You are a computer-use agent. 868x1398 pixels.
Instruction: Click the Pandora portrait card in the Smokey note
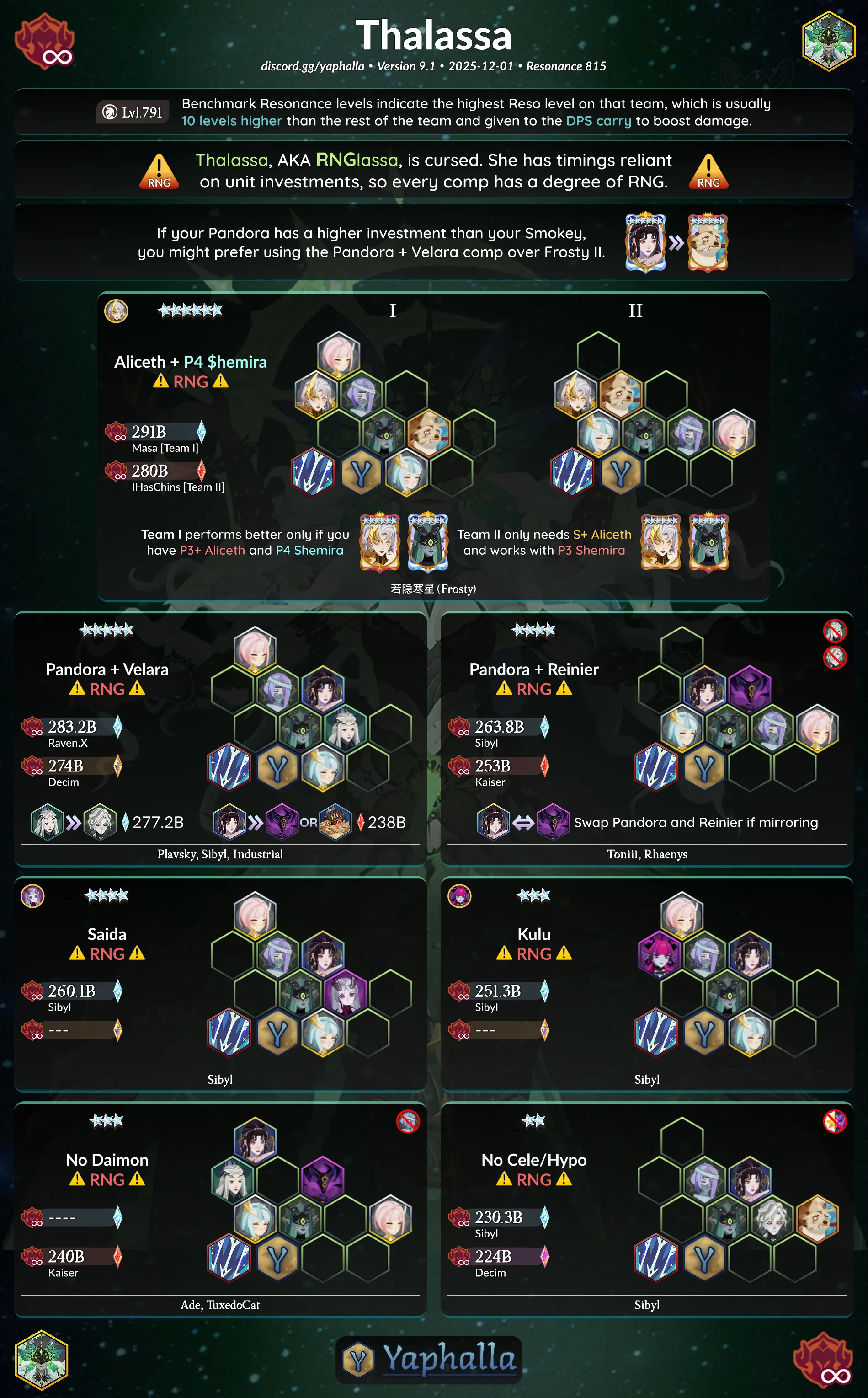coord(645,242)
